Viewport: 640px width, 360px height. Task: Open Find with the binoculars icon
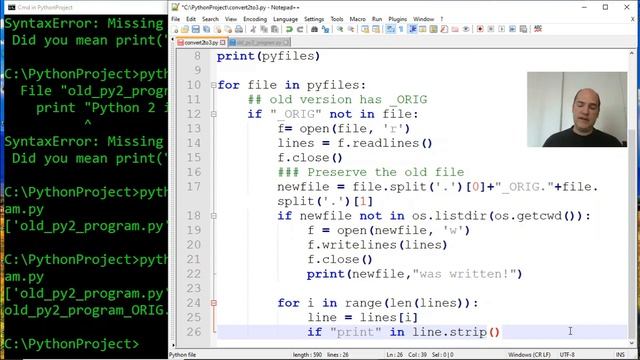click(314, 29)
